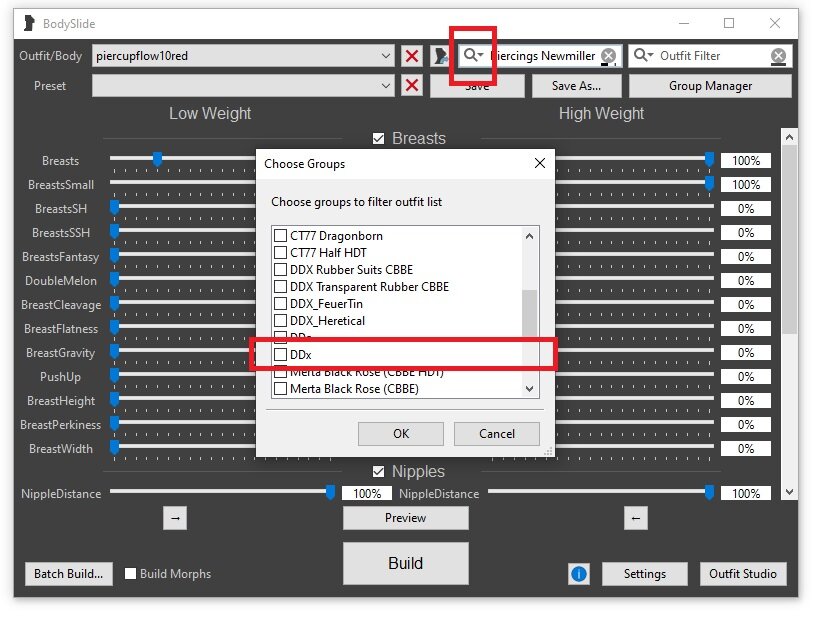Toggle the Nipples category checkbox

pyautogui.click(x=378, y=471)
